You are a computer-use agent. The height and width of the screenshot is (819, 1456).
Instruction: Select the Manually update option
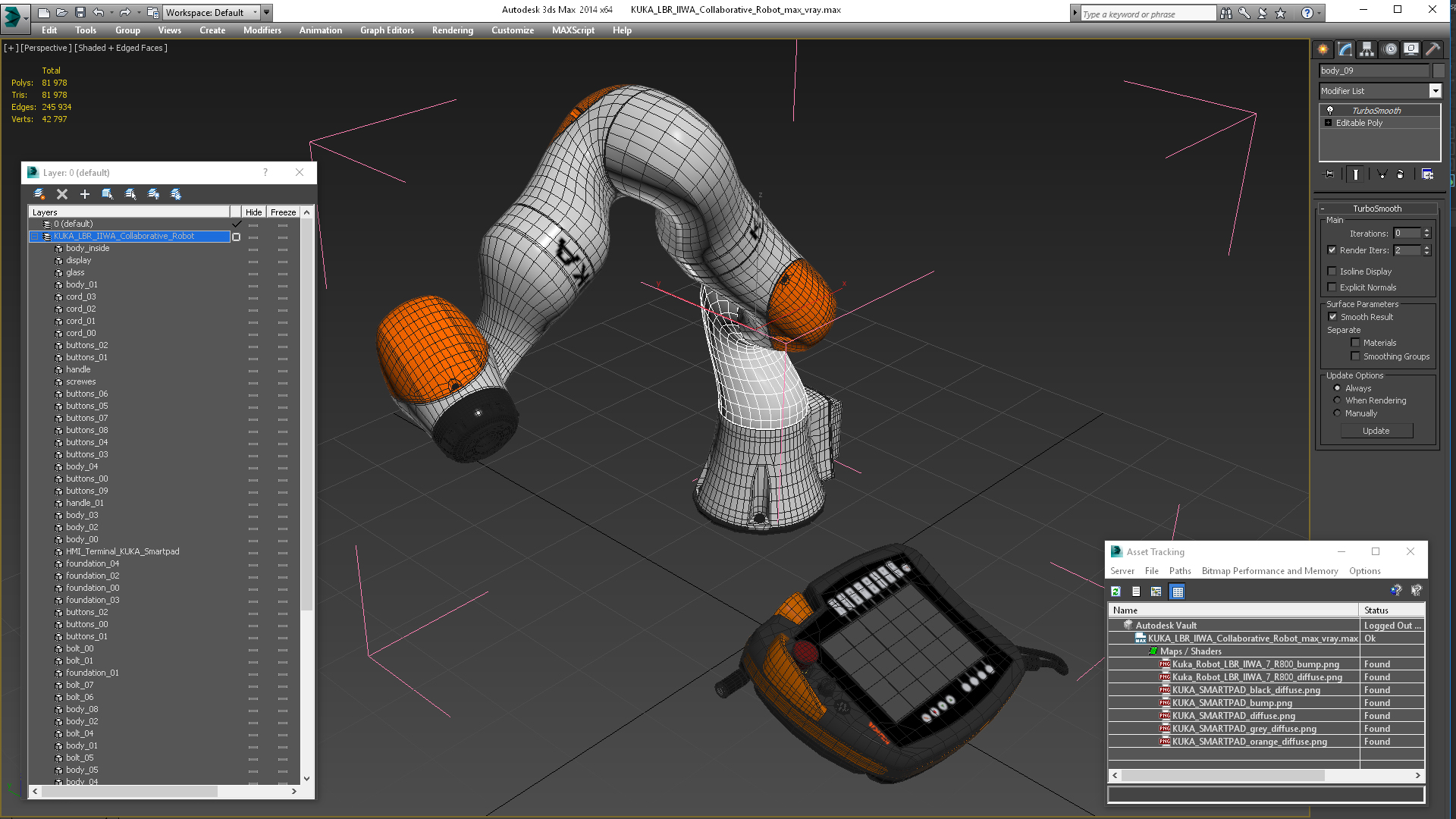[1338, 413]
